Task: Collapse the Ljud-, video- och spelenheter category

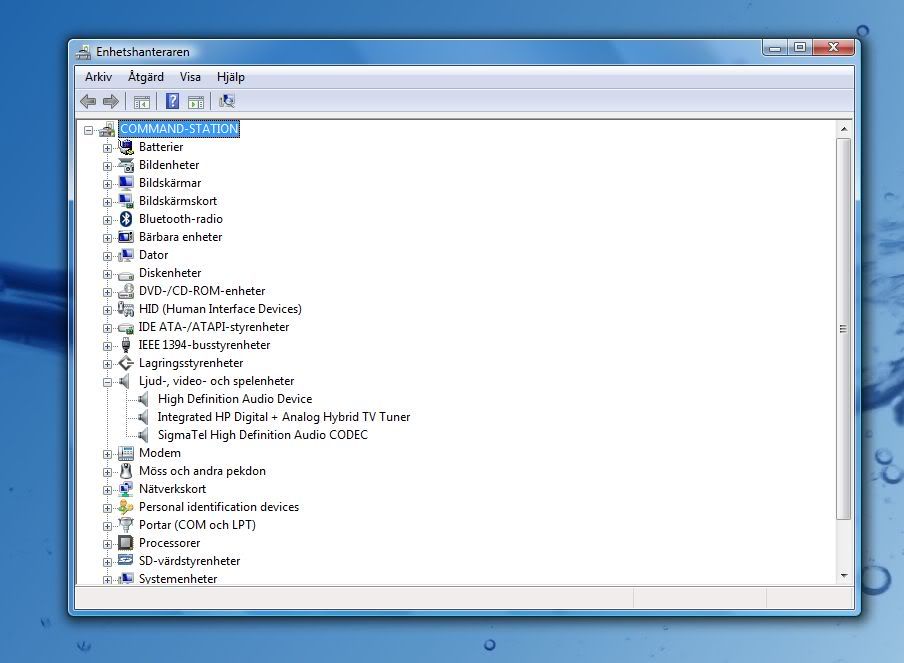Action: [x=107, y=381]
